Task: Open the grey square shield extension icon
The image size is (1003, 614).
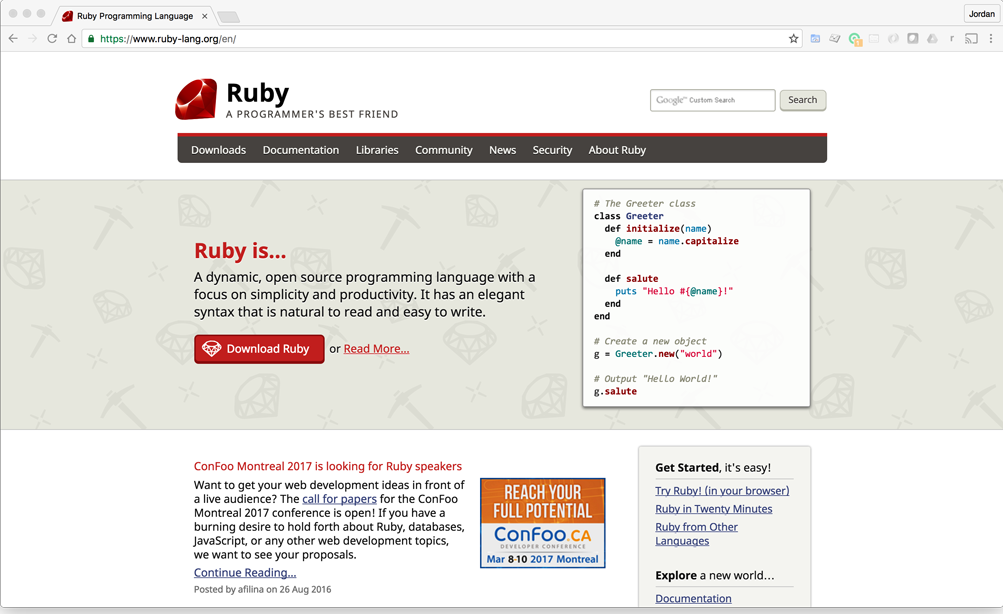Action: (x=913, y=38)
